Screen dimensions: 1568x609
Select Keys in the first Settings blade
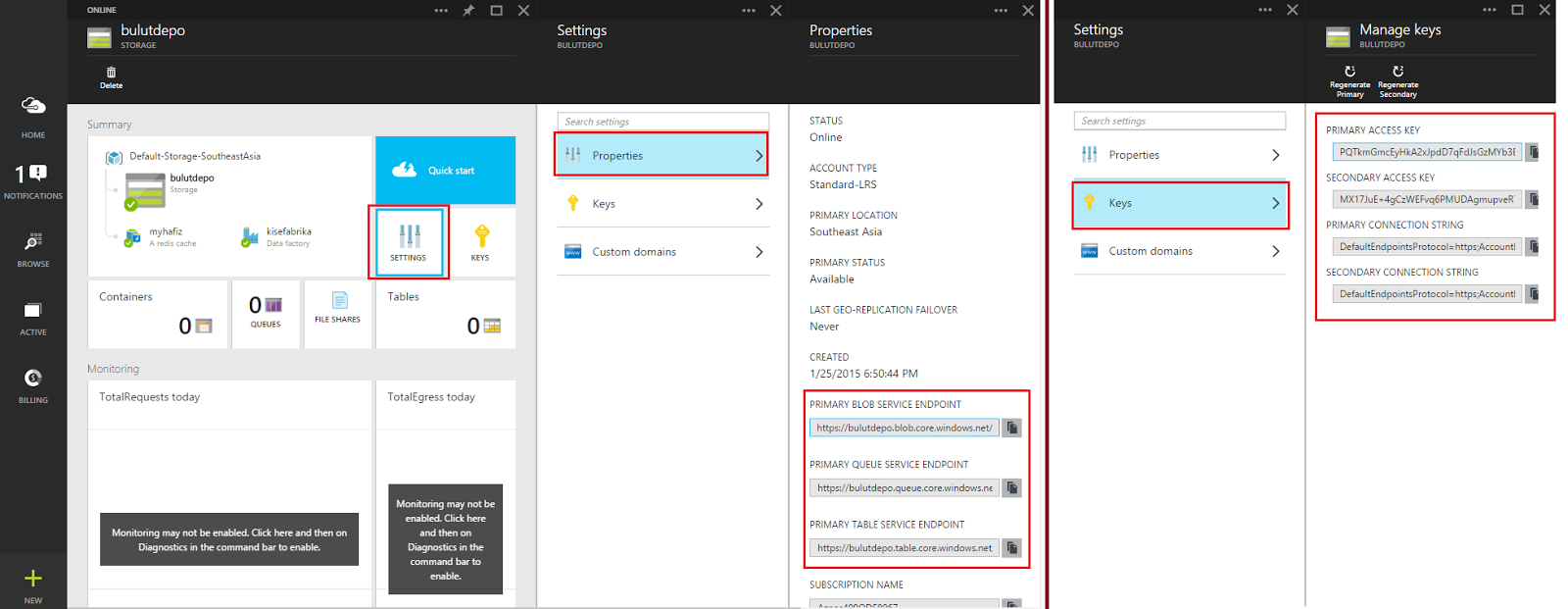click(x=661, y=203)
